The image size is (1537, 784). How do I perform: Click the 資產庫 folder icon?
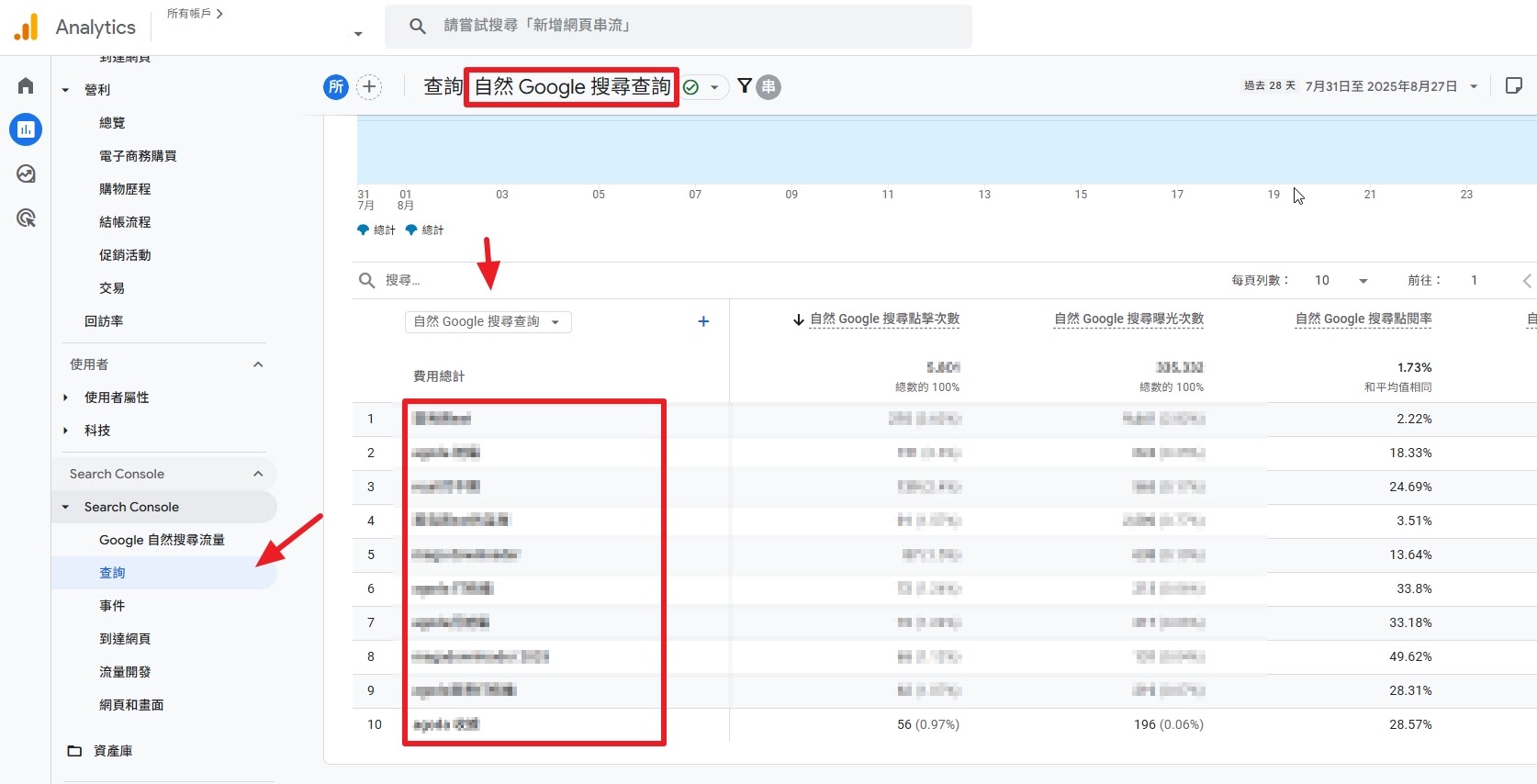pyautogui.click(x=74, y=751)
